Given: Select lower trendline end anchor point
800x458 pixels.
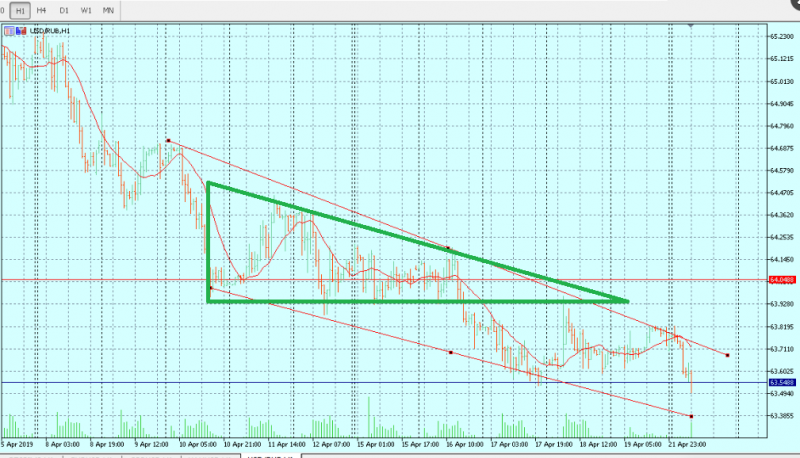Looking at the screenshot, I should pos(691,416).
